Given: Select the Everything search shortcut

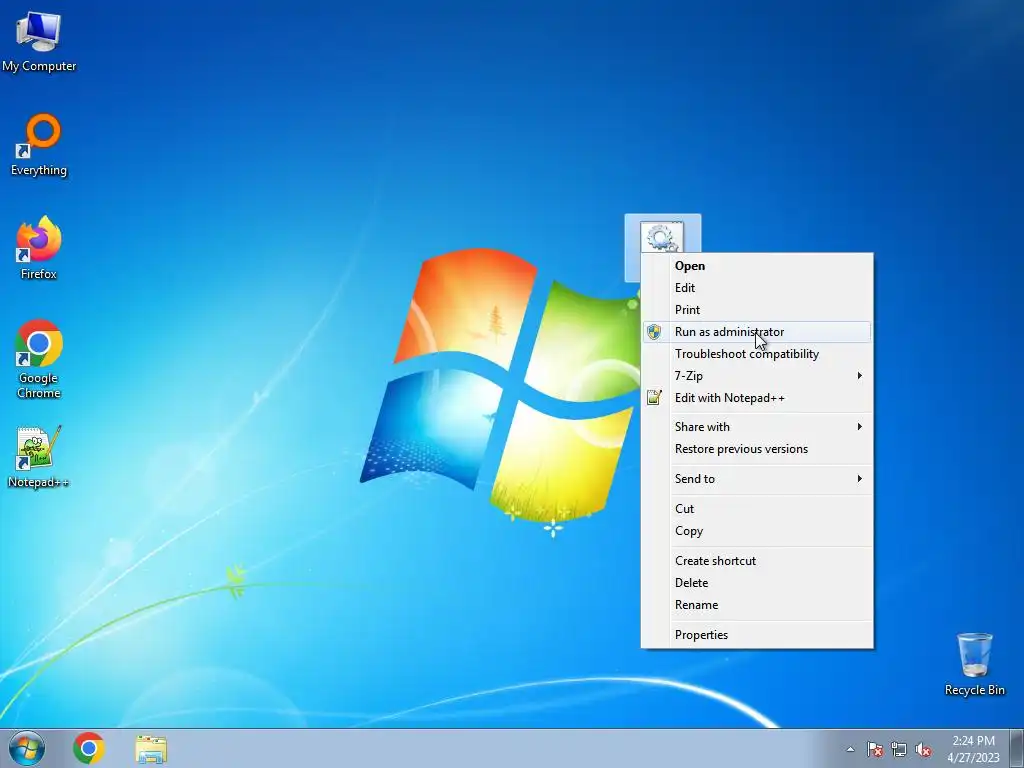Looking at the screenshot, I should (39, 145).
